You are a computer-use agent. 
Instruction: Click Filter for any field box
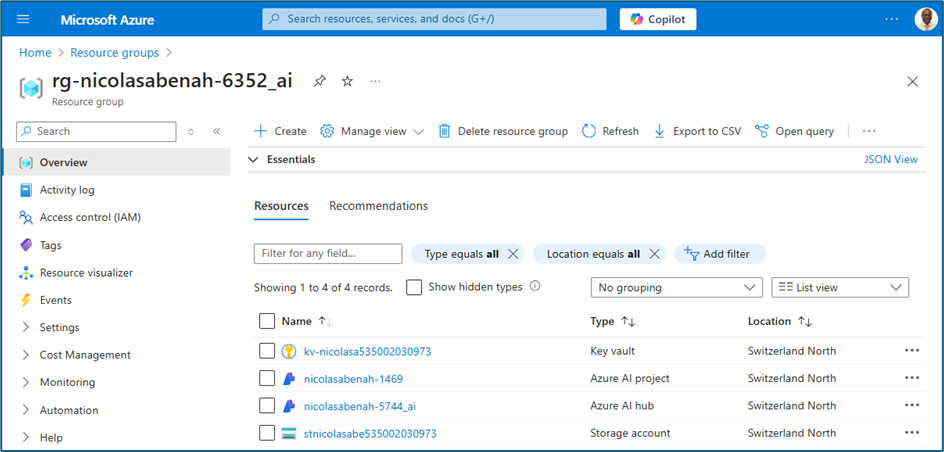[328, 253]
